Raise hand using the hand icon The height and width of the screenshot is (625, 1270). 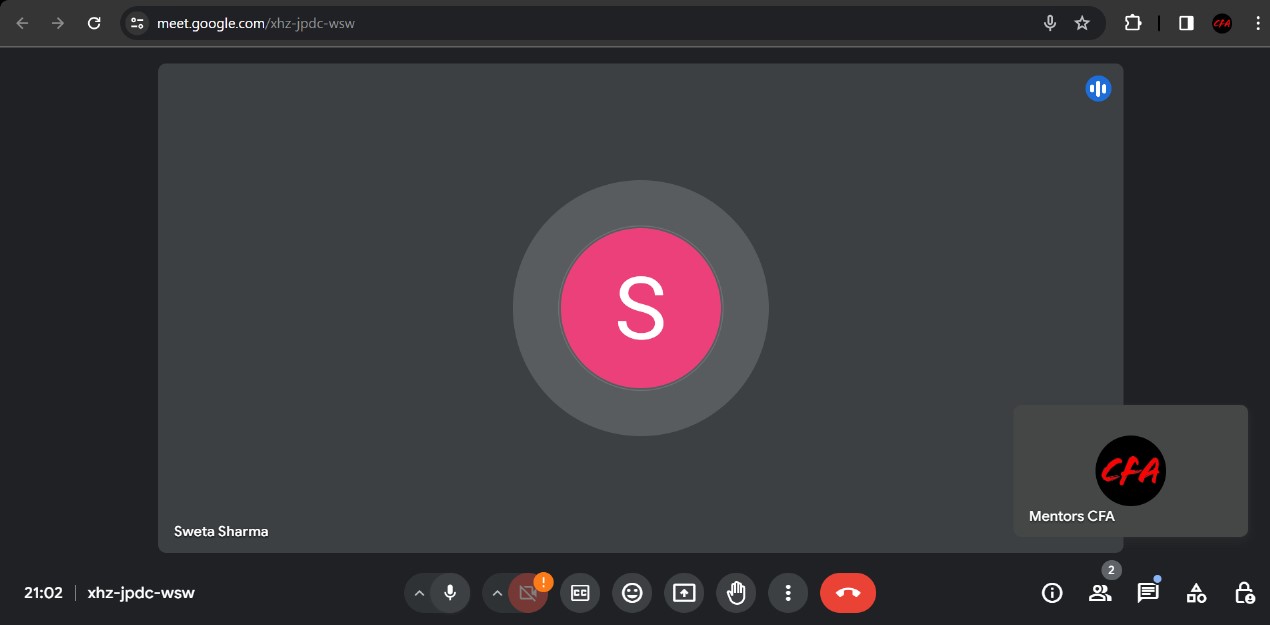(x=736, y=593)
